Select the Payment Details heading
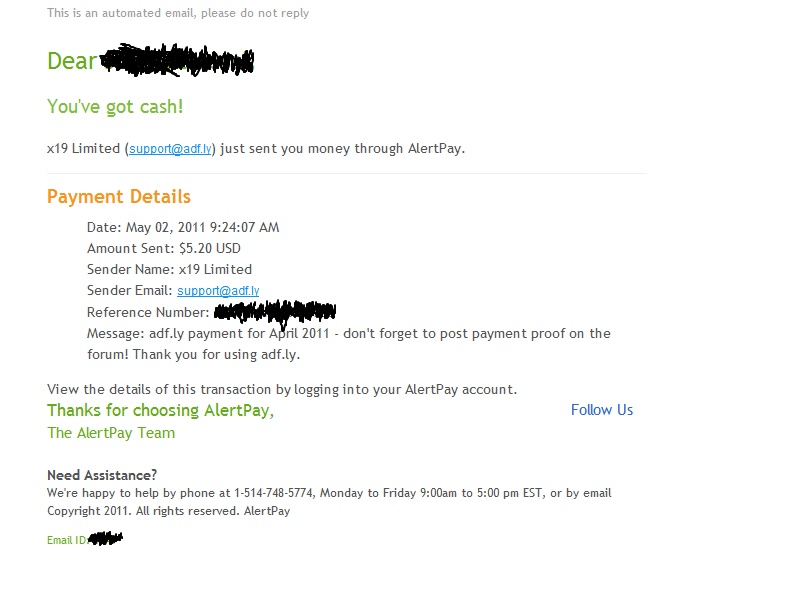Viewport: 807px width, 592px height. 119,197
